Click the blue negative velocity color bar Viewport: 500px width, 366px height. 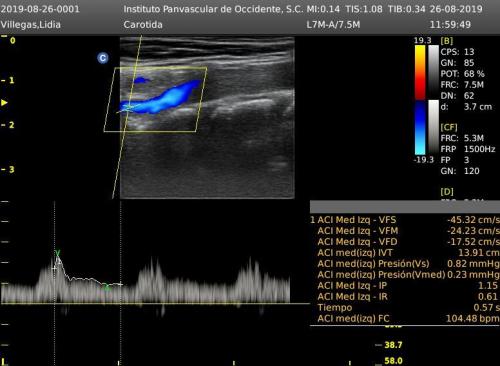point(420,128)
